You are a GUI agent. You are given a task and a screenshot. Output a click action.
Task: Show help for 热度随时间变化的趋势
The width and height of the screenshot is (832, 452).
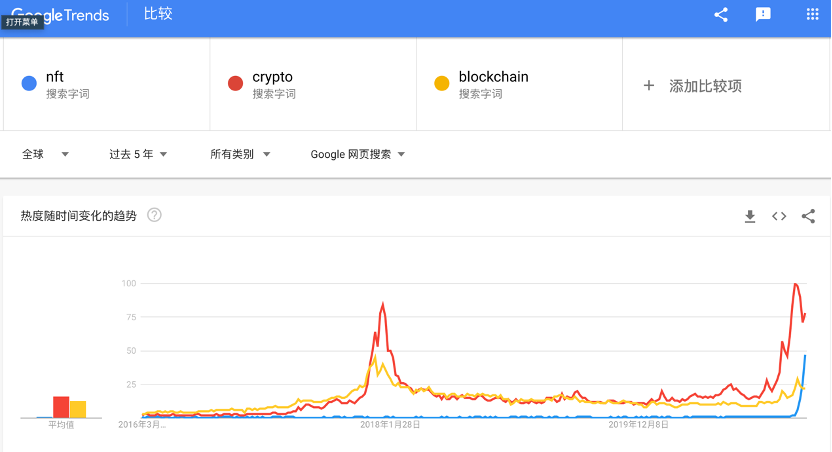click(154, 215)
